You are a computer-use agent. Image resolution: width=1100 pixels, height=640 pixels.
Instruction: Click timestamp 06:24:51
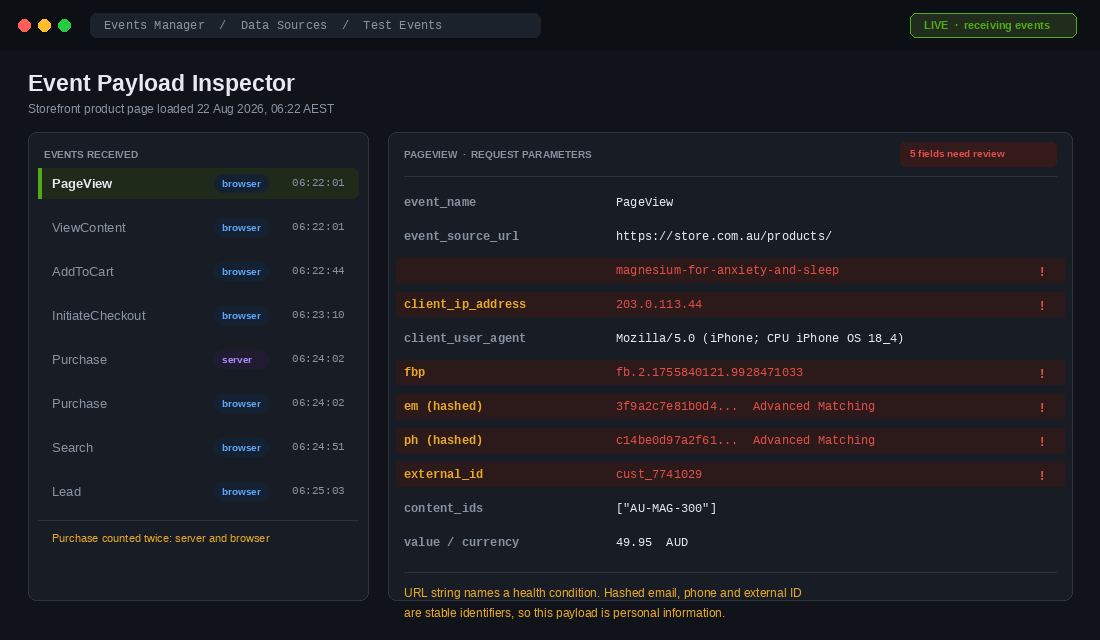point(318,447)
